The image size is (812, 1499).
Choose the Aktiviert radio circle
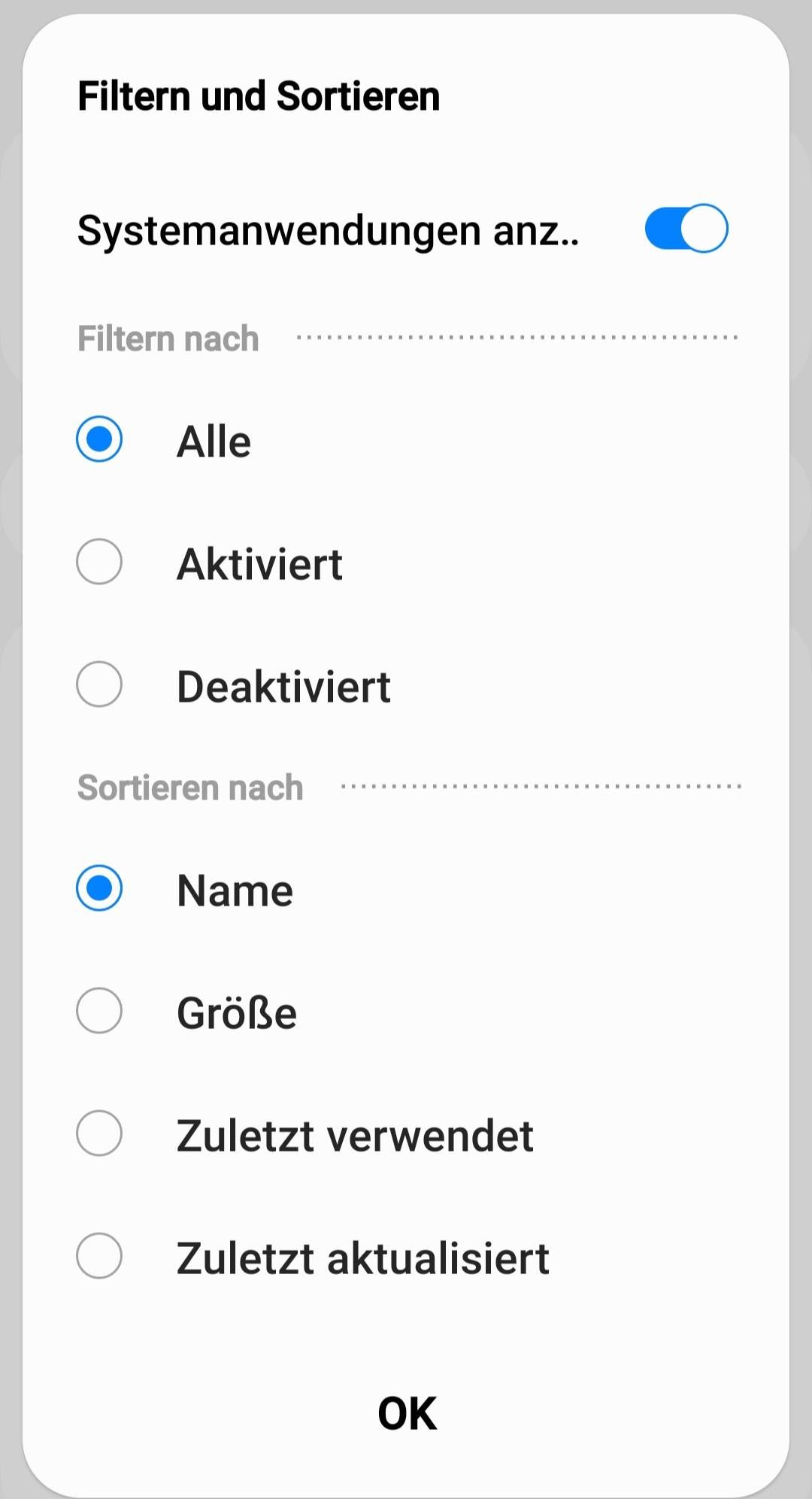(99, 561)
